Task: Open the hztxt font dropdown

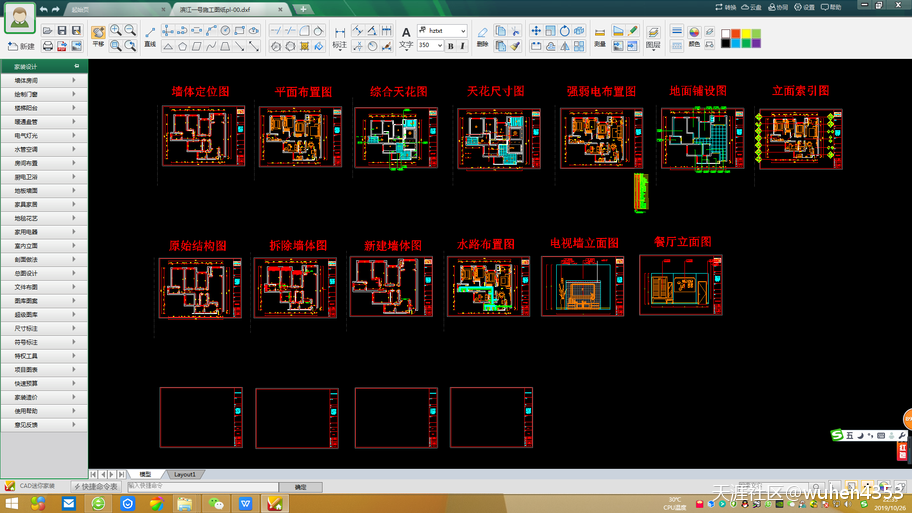Action: [x=442, y=31]
